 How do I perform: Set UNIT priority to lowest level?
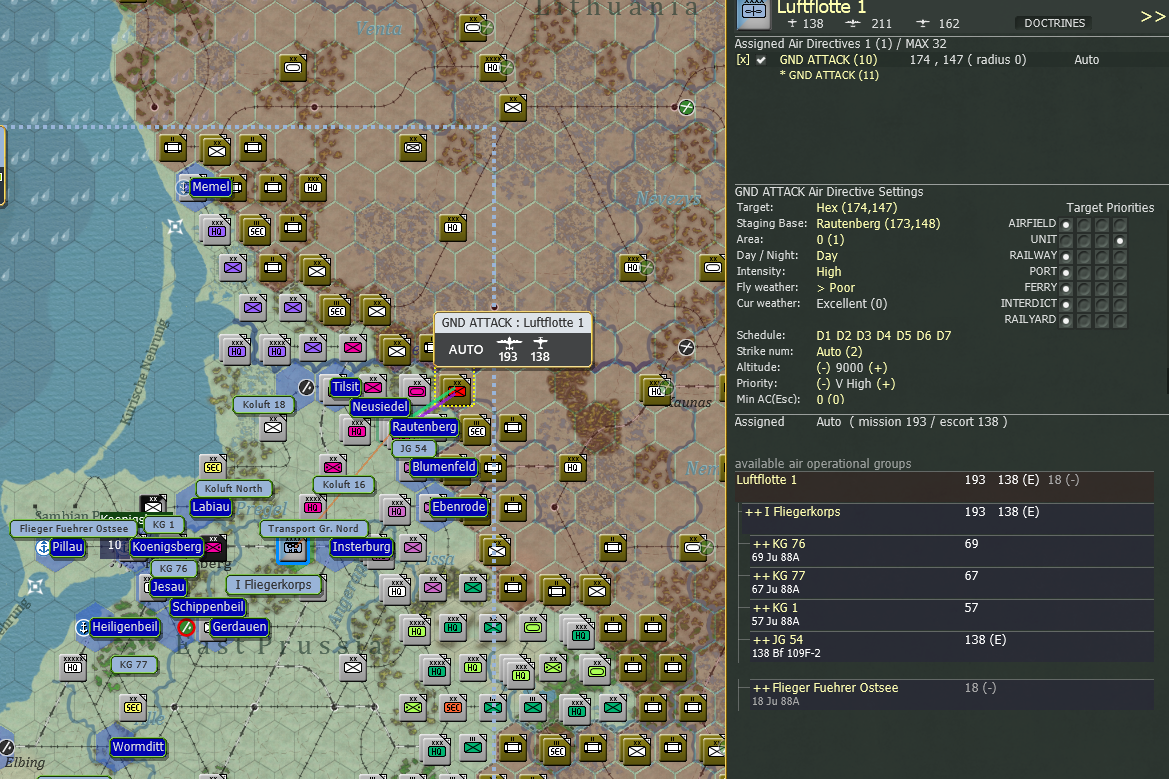click(1066, 240)
